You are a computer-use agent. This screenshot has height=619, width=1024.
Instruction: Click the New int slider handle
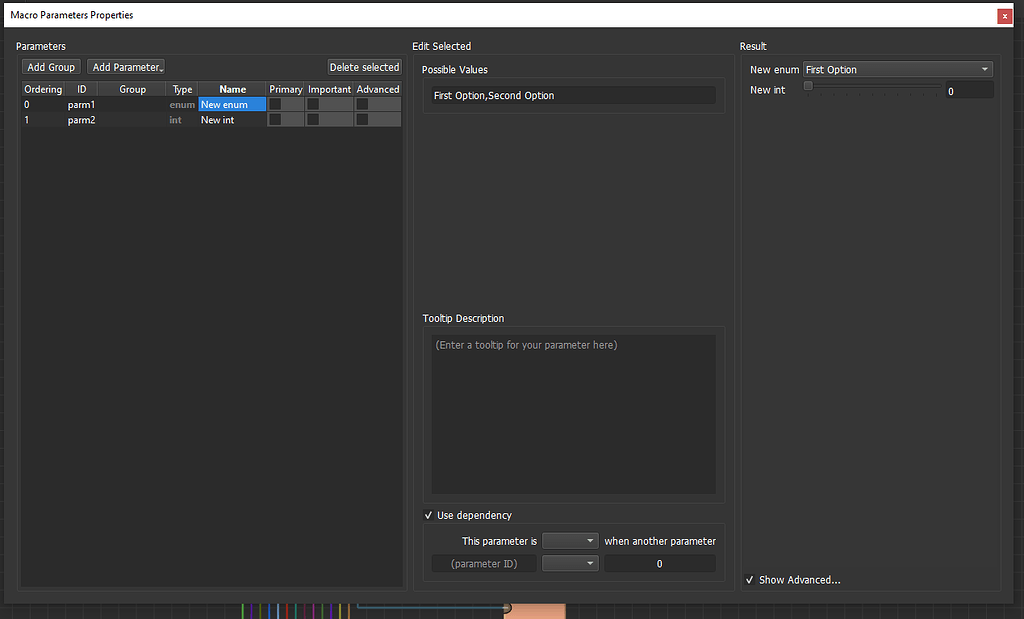[x=808, y=86]
